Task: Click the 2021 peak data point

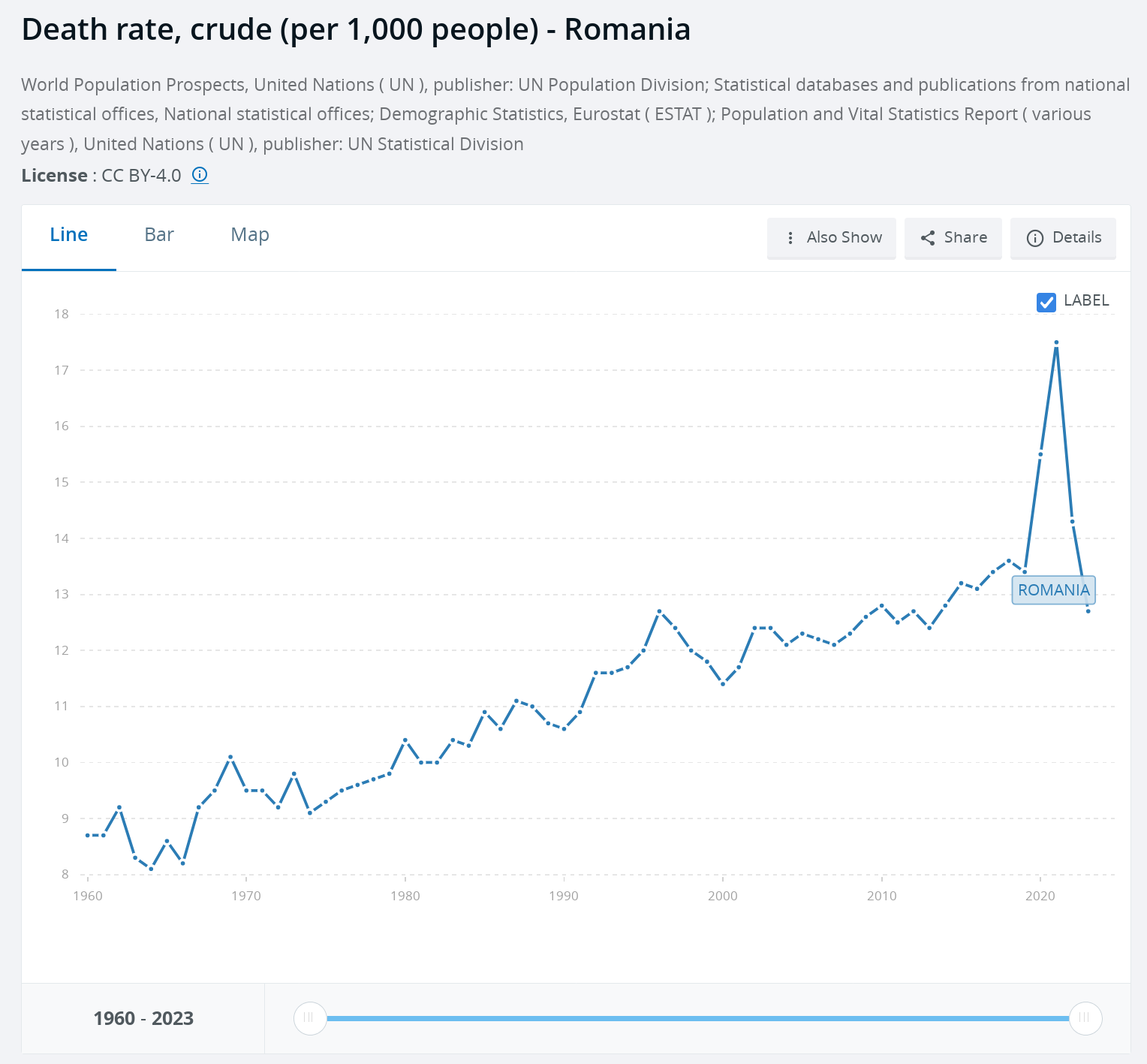Action: tap(1056, 342)
